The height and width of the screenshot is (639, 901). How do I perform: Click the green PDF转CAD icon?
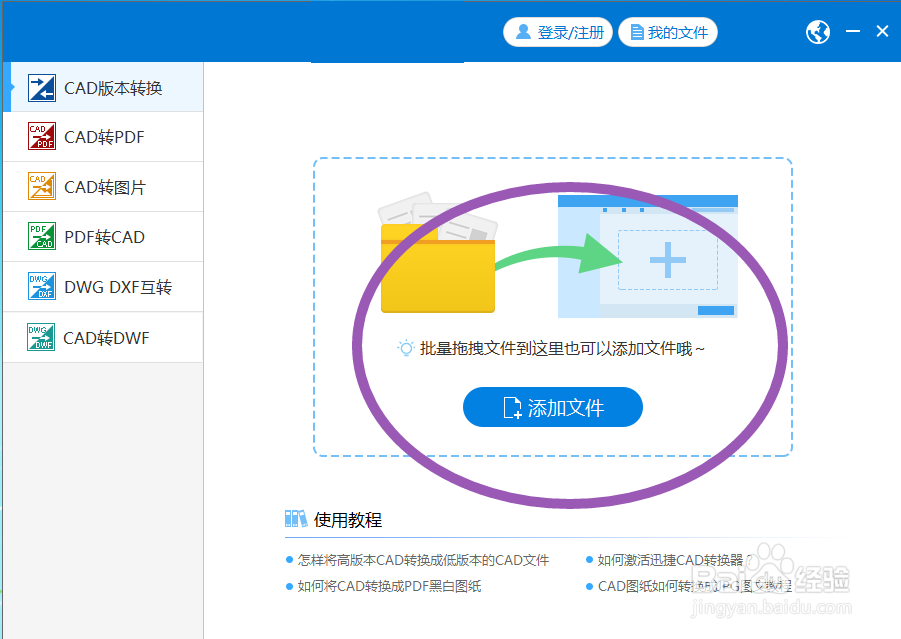click(41, 237)
